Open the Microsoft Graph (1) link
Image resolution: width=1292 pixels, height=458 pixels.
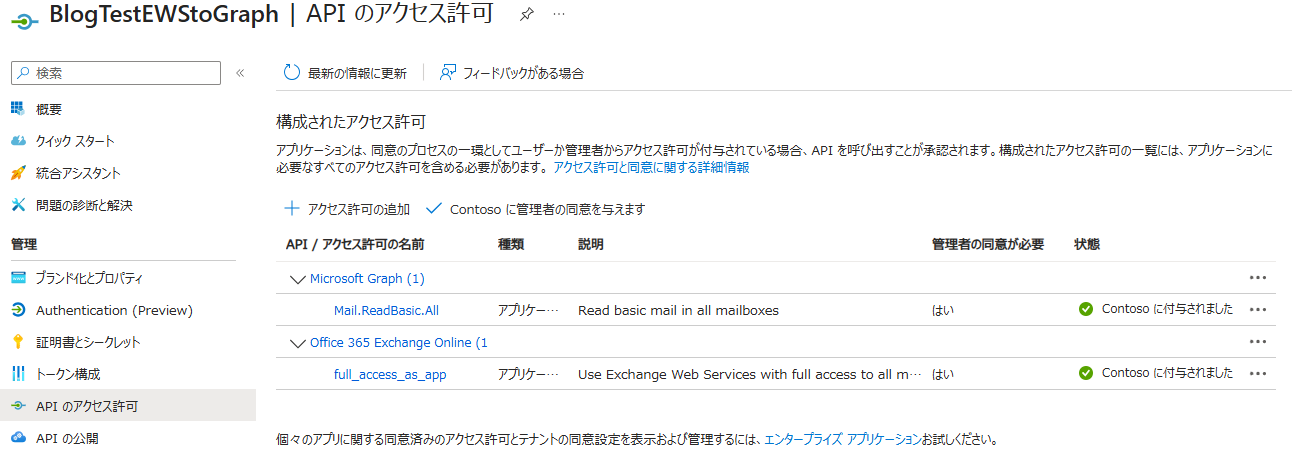(367, 278)
